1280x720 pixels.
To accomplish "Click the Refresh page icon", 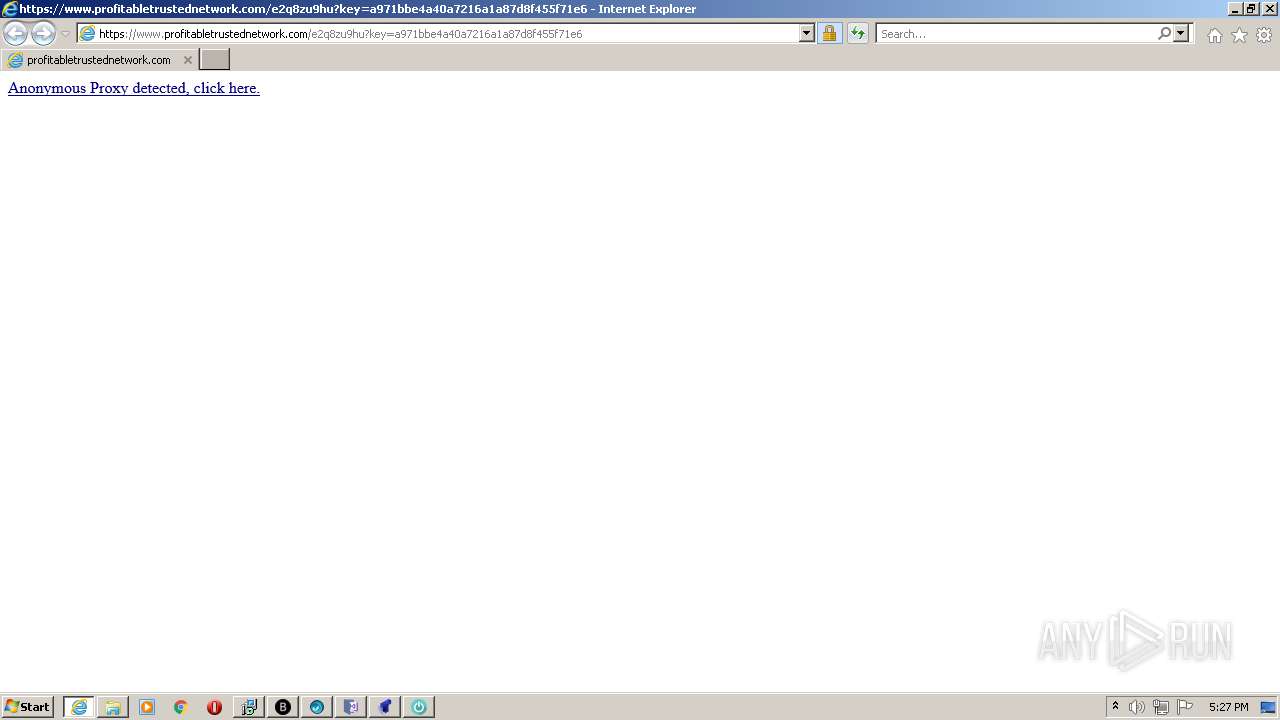I will click(x=858, y=33).
